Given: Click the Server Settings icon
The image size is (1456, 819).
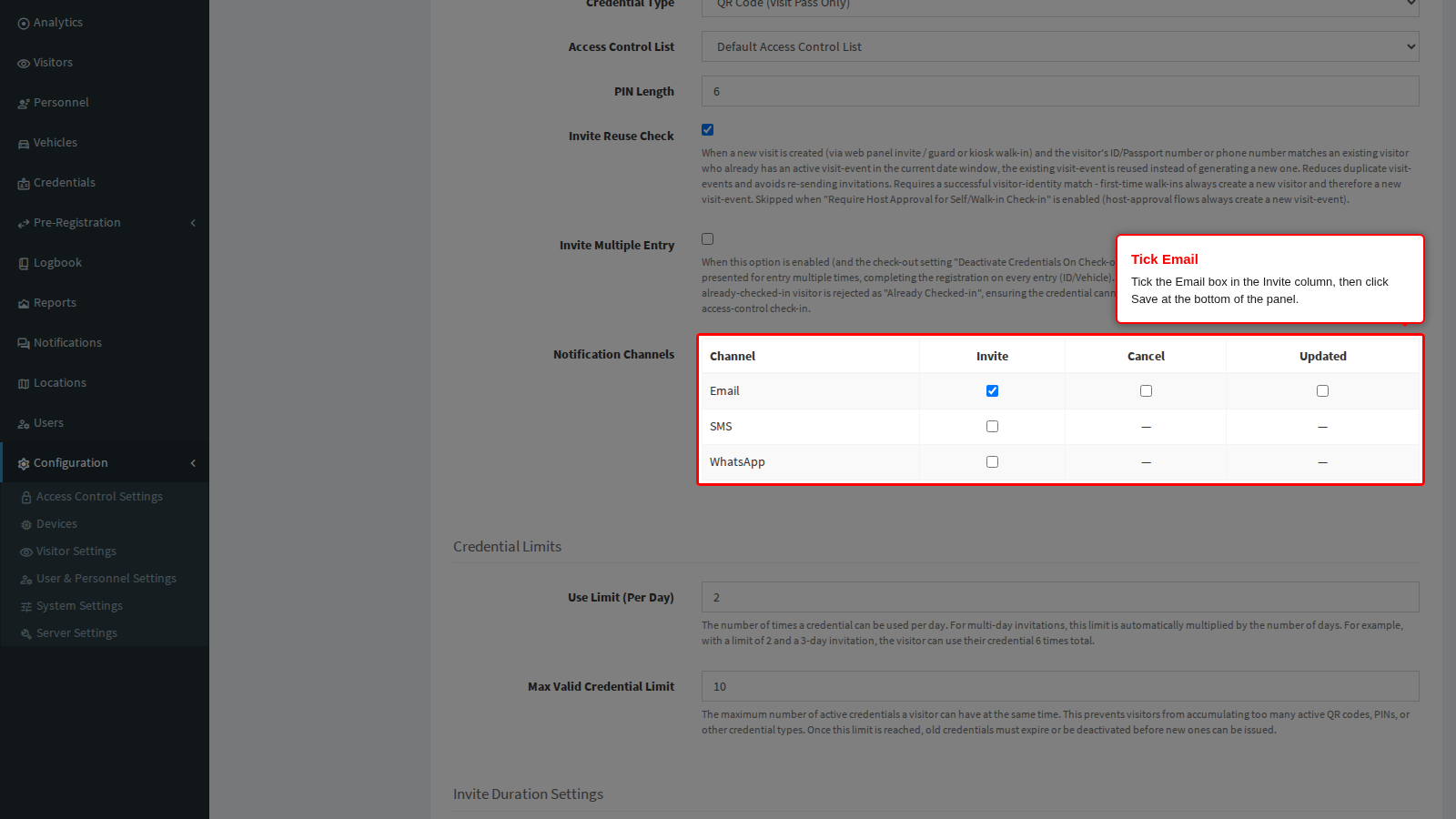Looking at the screenshot, I should (x=26, y=634).
